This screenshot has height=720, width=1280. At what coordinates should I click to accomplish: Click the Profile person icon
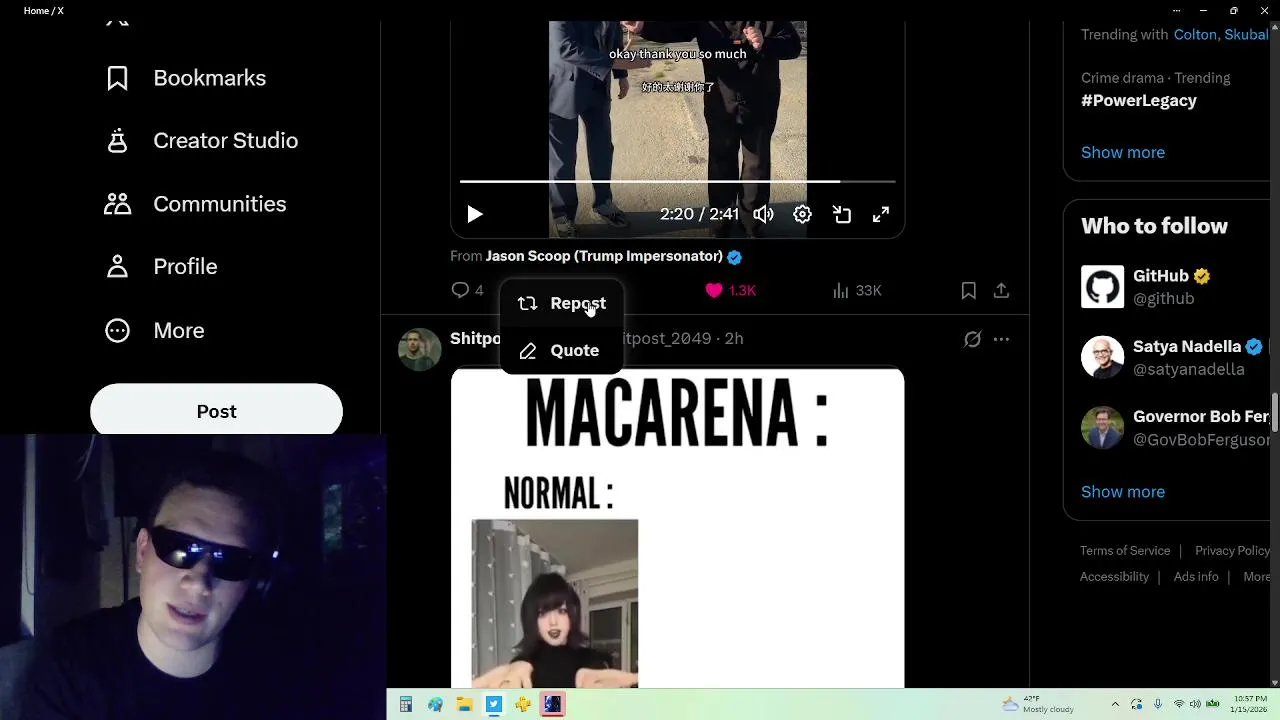[118, 267]
